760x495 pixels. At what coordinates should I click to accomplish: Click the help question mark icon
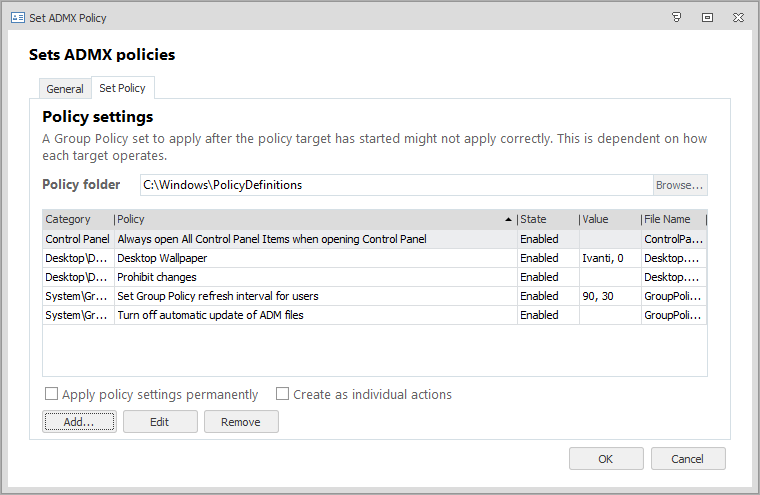tap(677, 17)
